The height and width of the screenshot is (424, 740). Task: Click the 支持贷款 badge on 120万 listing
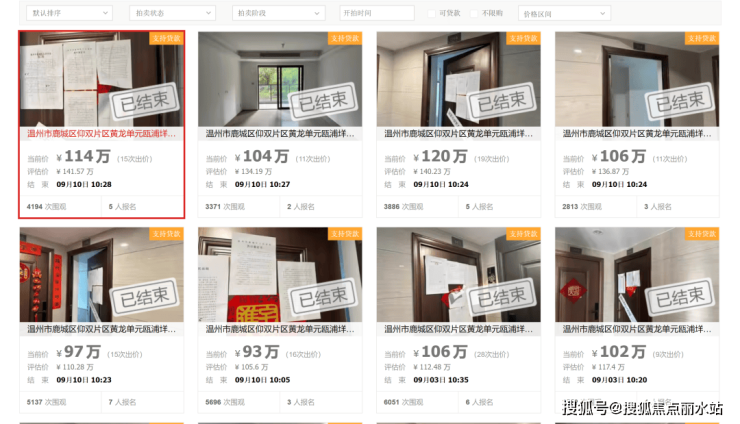pos(523,38)
